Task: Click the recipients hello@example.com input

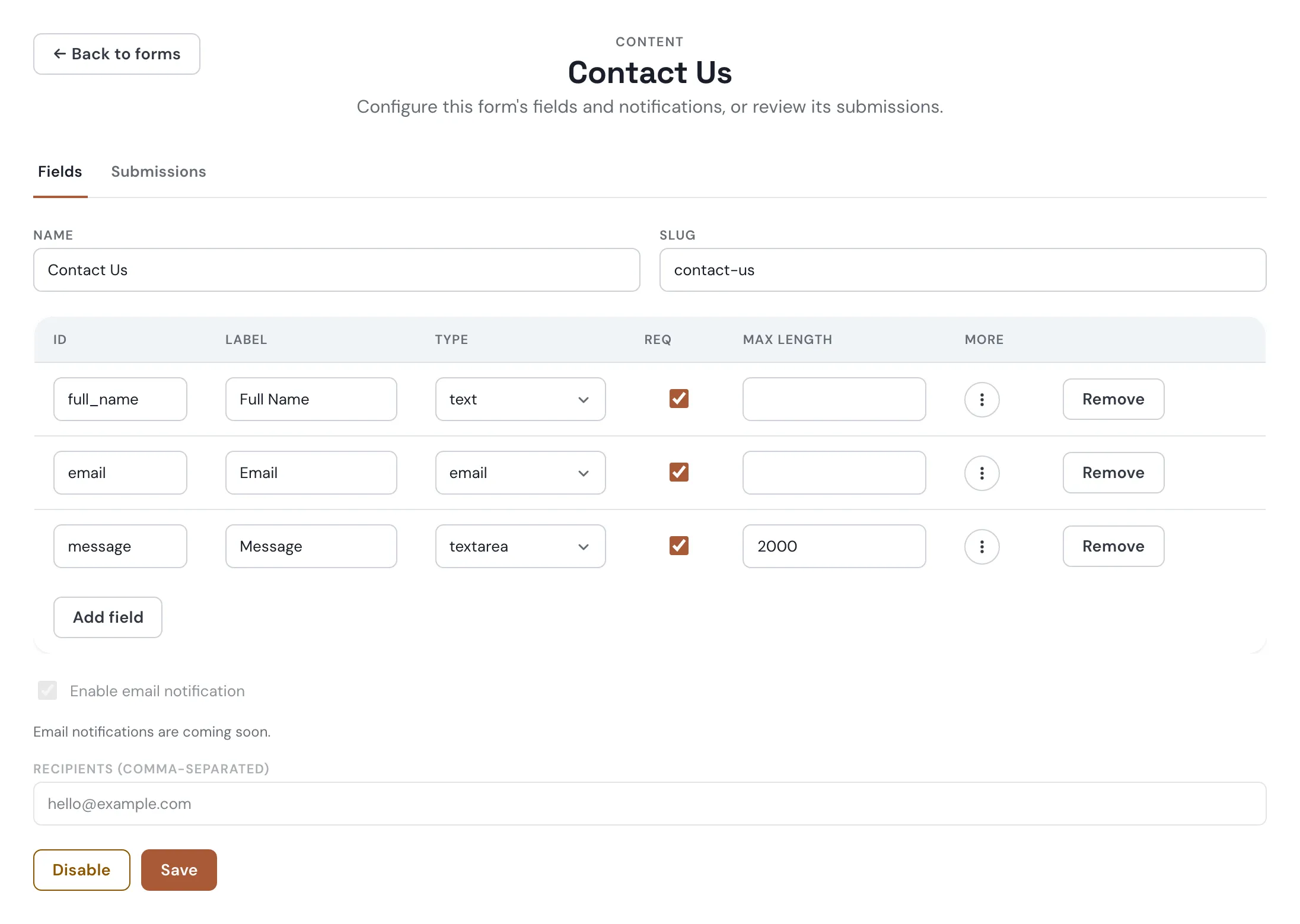Action: click(x=650, y=804)
